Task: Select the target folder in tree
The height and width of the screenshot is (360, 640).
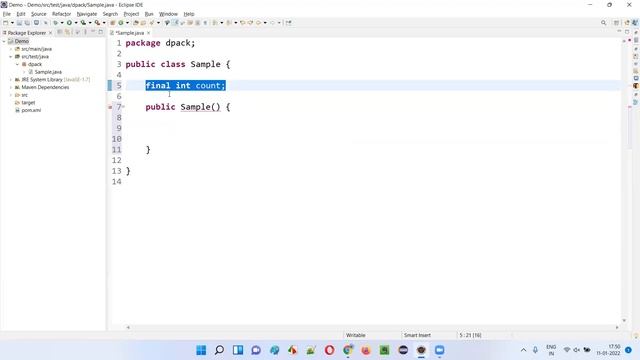Action: tap(28, 102)
